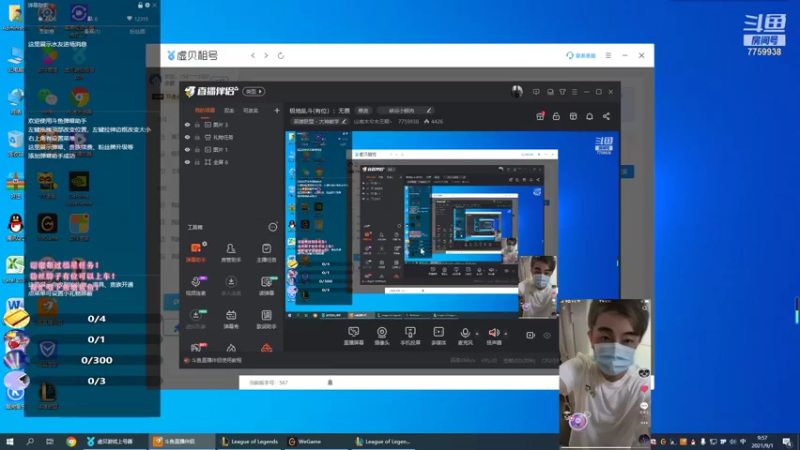The image size is (800, 450).
Task: Toggle lock on 全屏 6 source
Action: pyautogui.click(x=197, y=162)
